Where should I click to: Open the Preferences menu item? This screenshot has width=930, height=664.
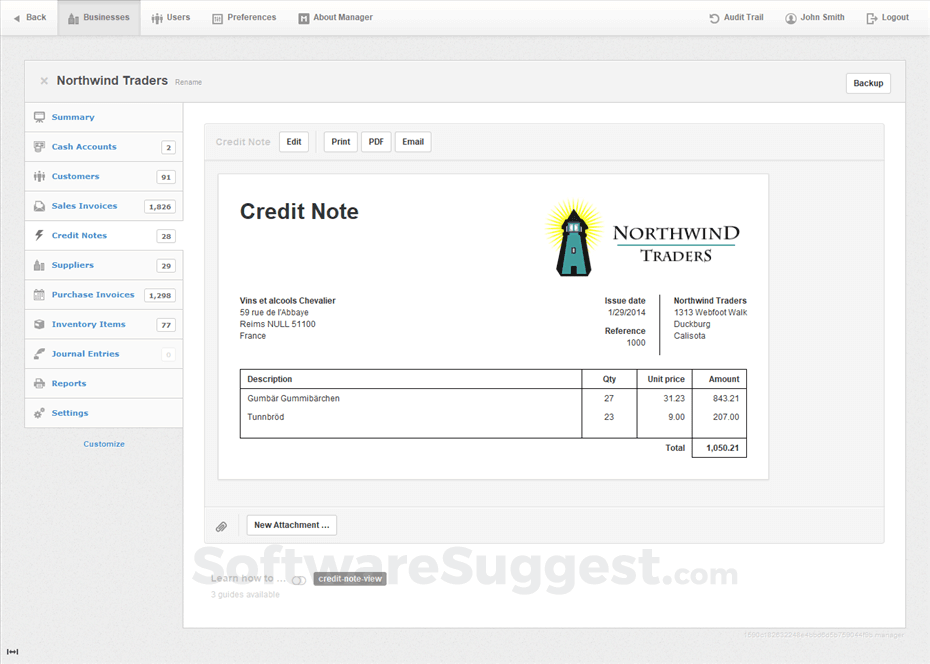coord(243,17)
